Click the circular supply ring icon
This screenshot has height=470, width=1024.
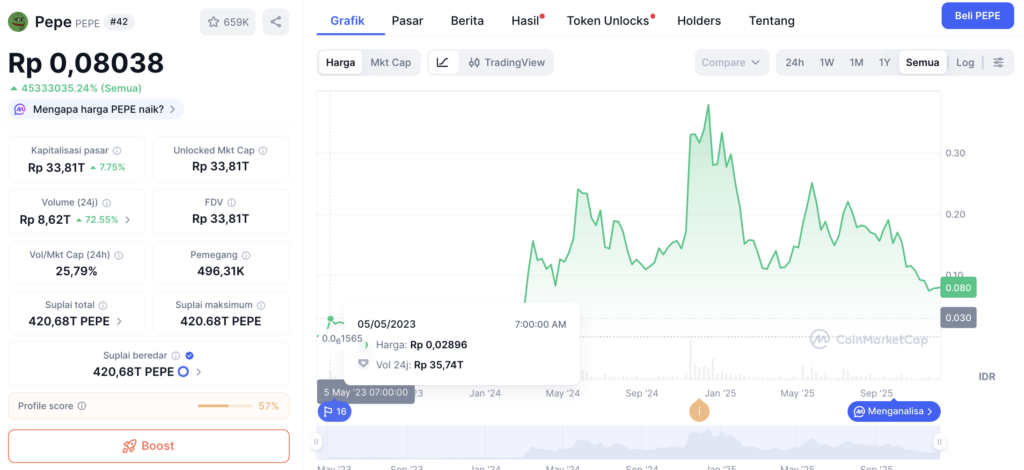[184, 372]
